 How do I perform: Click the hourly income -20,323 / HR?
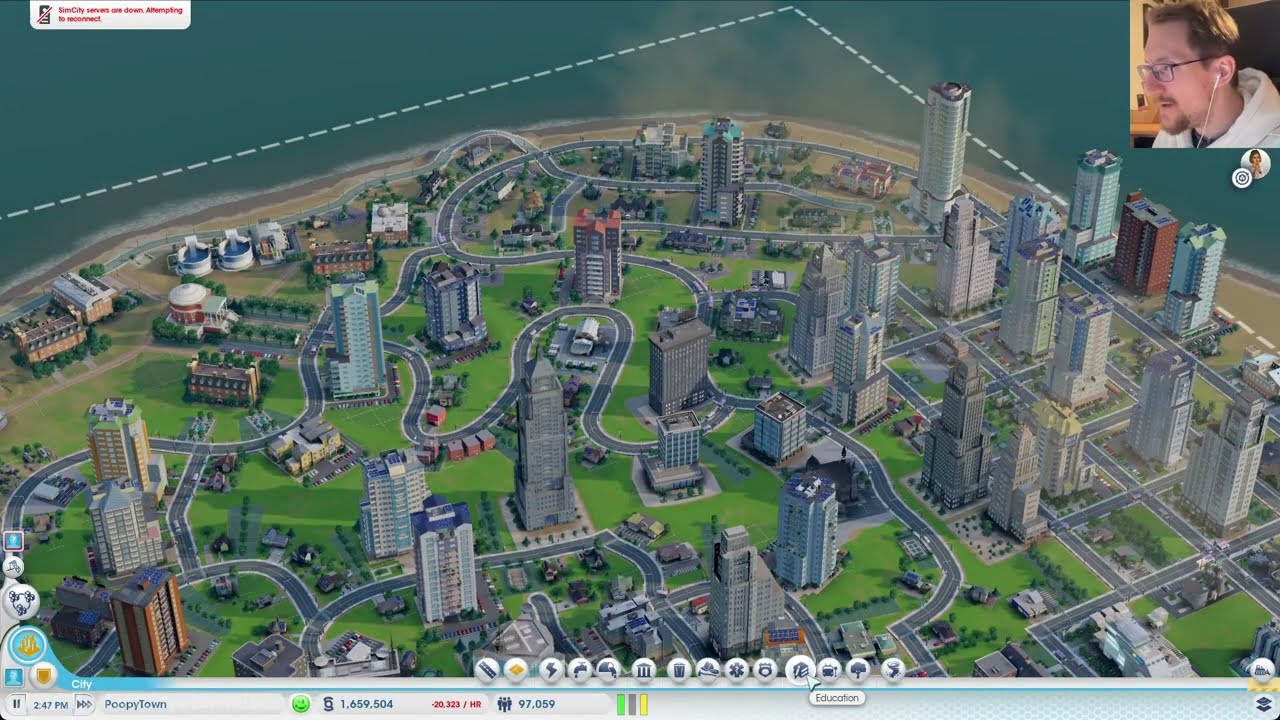pyautogui.click(x=456, y=704)
